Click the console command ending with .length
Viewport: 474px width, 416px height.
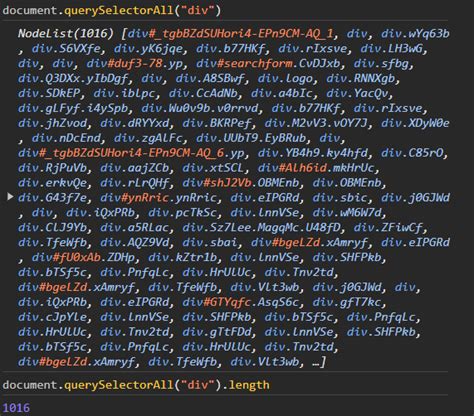136,385
